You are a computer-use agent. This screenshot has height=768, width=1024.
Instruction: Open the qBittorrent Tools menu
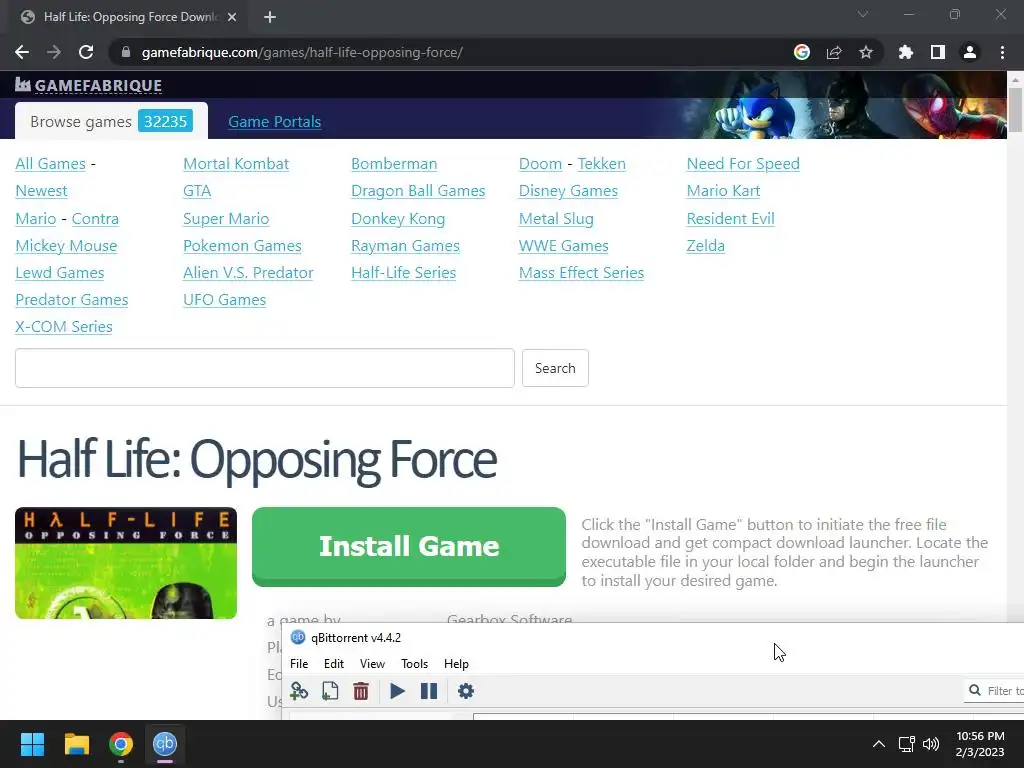[415, 664]
